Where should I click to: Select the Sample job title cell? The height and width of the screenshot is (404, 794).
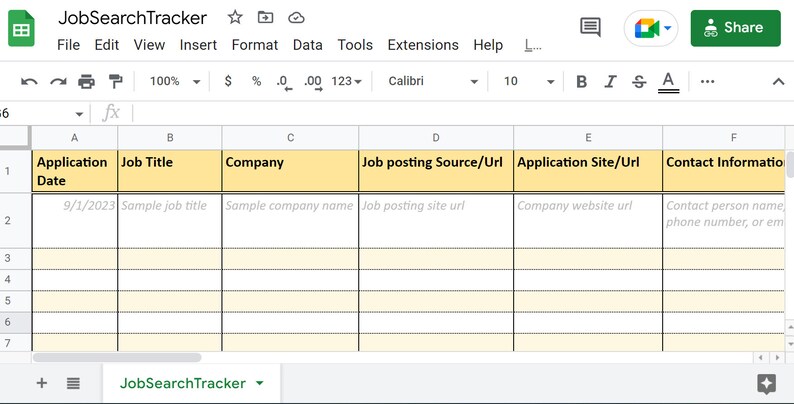170,221
